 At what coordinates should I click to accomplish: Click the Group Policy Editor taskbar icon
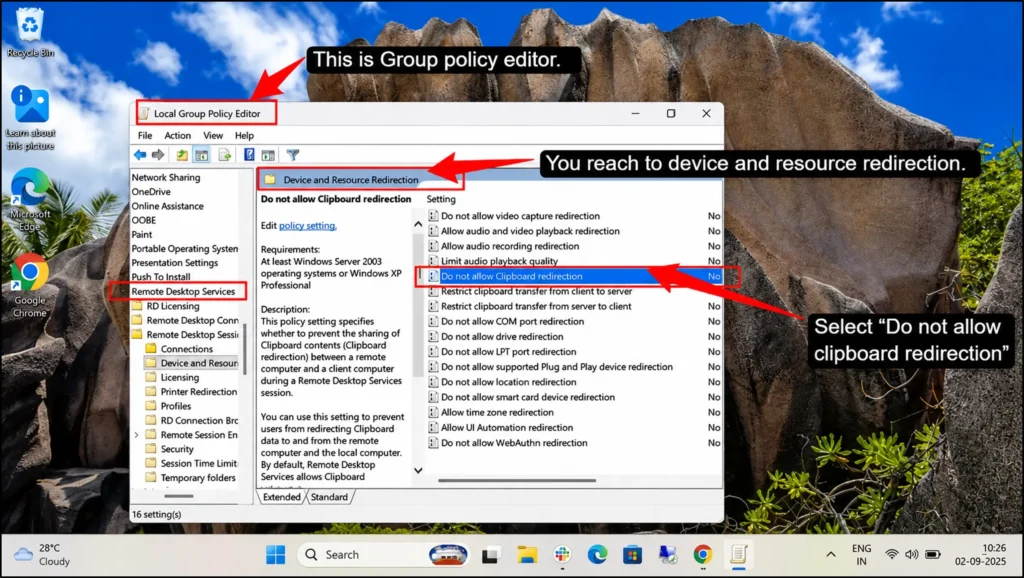tap(739, 554)
